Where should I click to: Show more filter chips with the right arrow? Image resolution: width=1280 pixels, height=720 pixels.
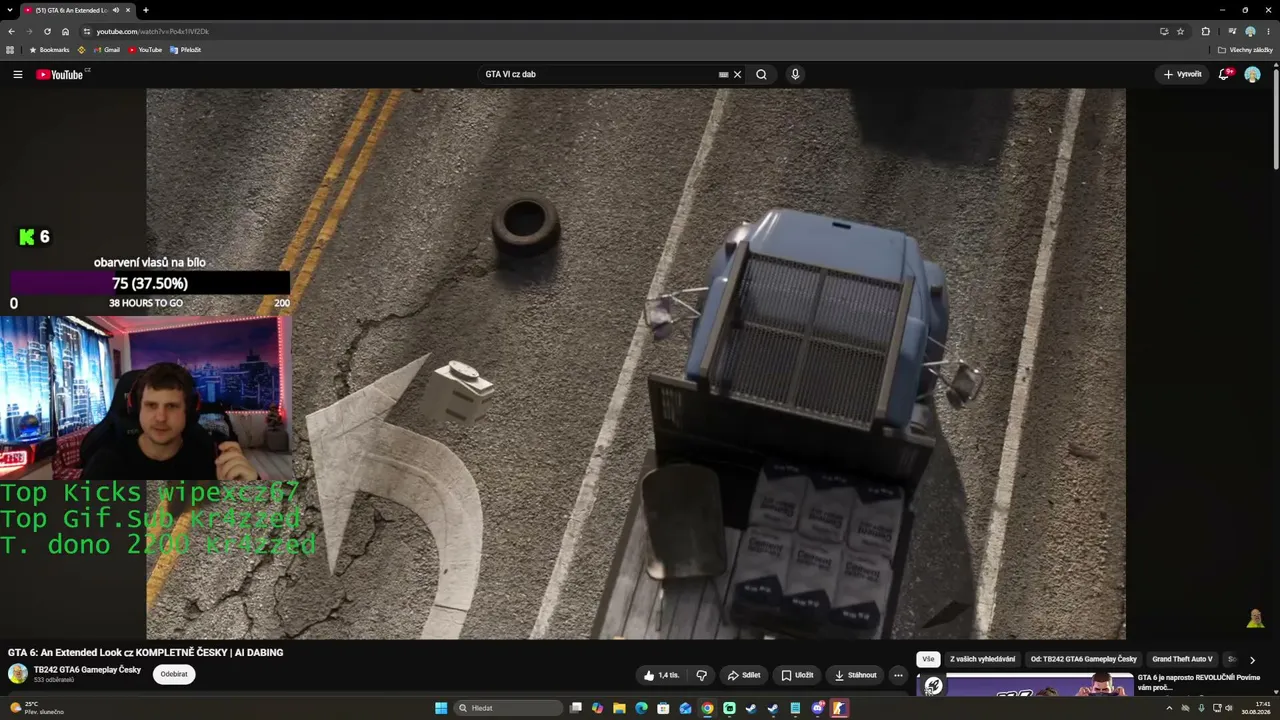point(1252,660)
